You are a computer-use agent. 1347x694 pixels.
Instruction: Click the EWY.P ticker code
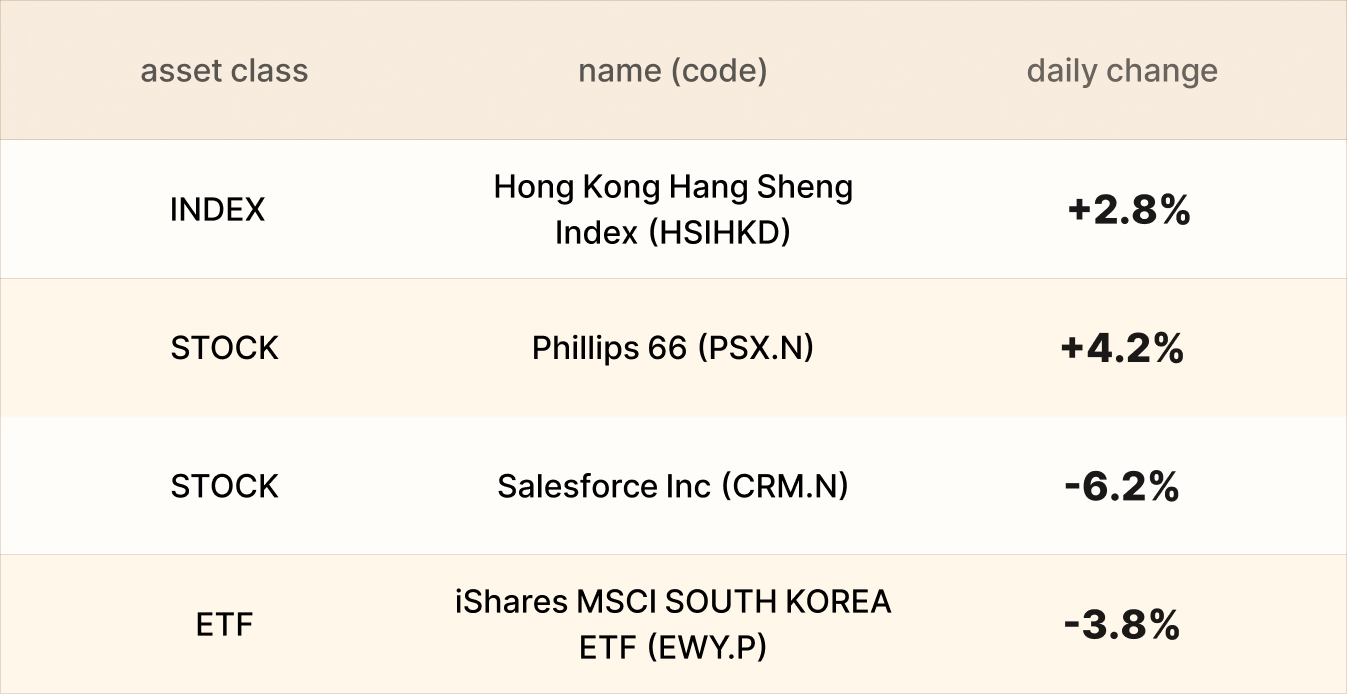coord(707,648)
